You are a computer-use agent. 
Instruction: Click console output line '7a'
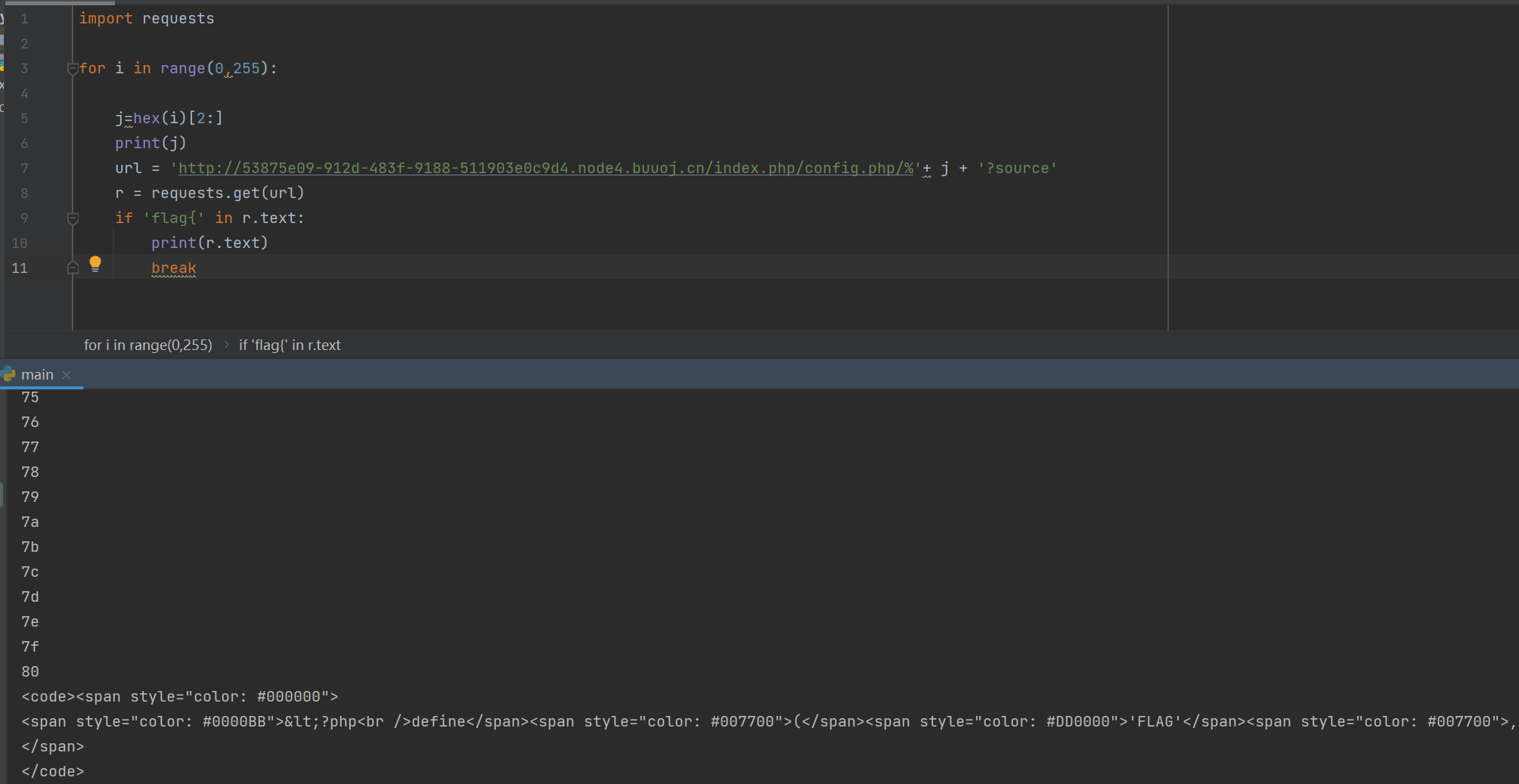[30, 522]
